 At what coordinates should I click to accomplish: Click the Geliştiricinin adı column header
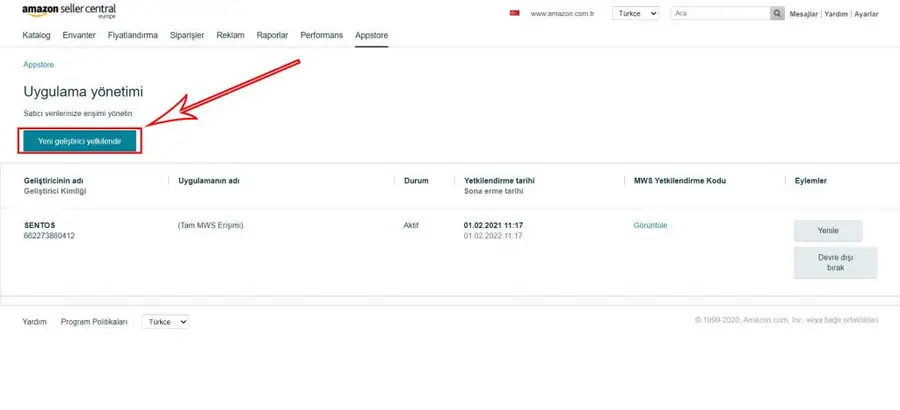pyautogui.click(x=53, y=181)
